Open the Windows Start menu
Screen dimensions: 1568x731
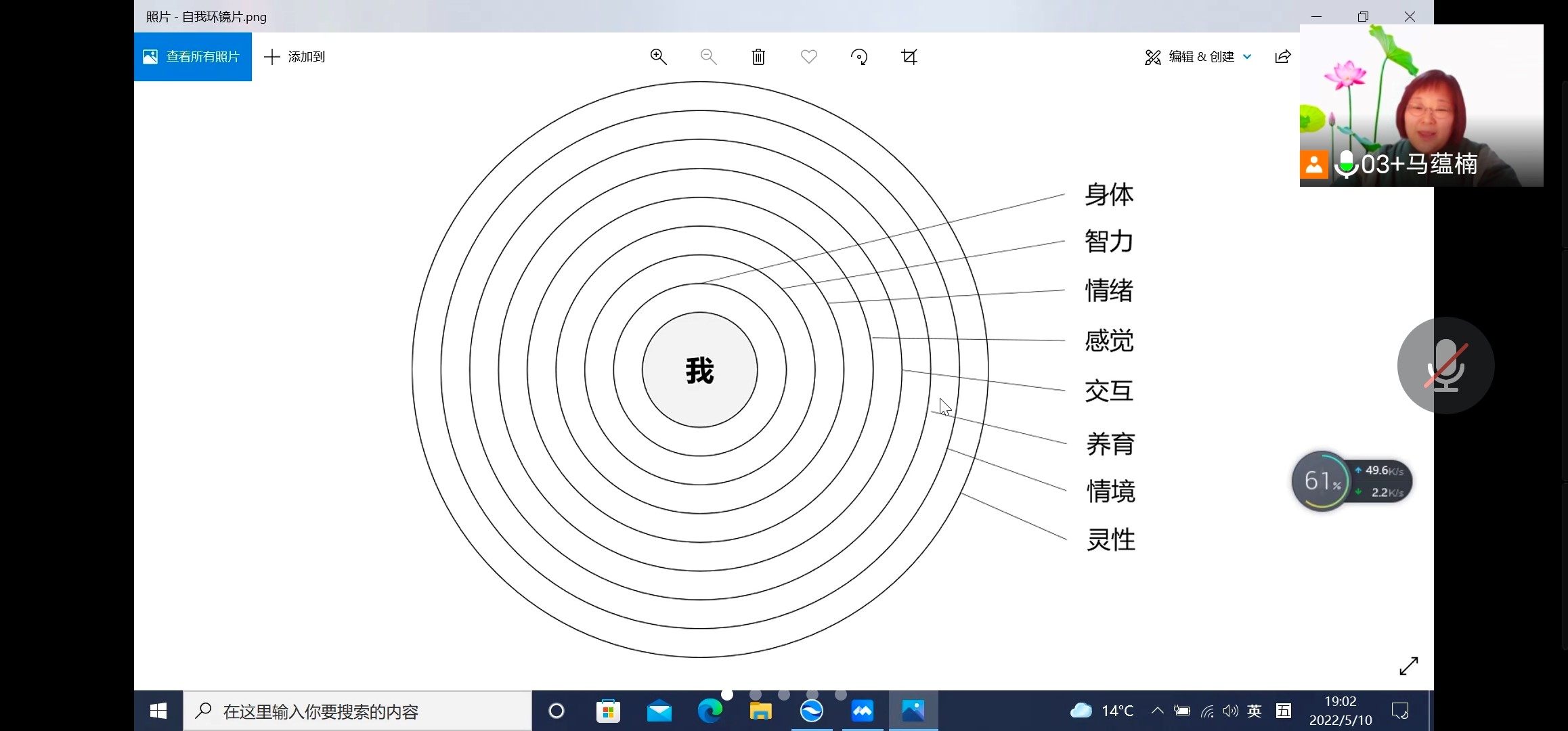click(x=158, y=711)
